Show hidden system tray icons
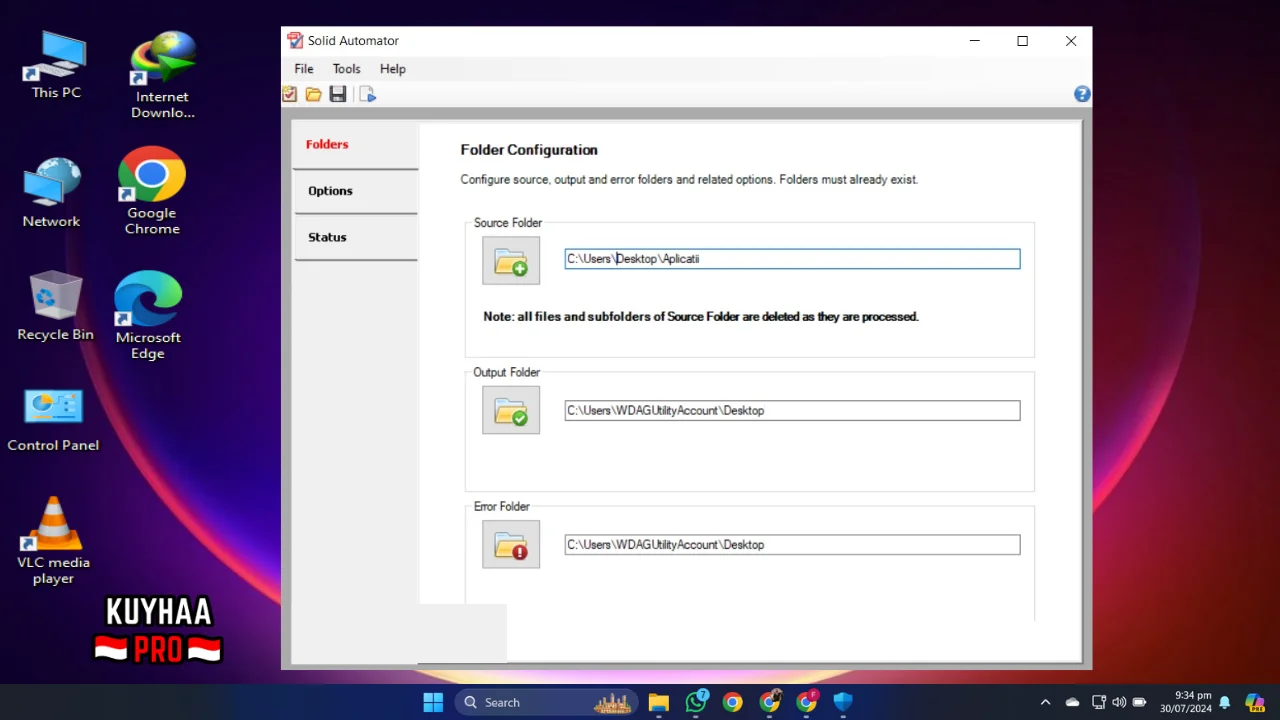This screenshot has width=1280, height=720. pyautogui.click(x=1045, y=702)
